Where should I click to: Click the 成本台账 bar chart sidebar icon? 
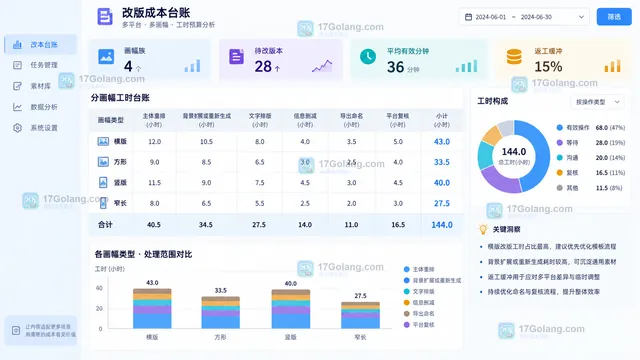pyautogui.click(x=17, y=44)
